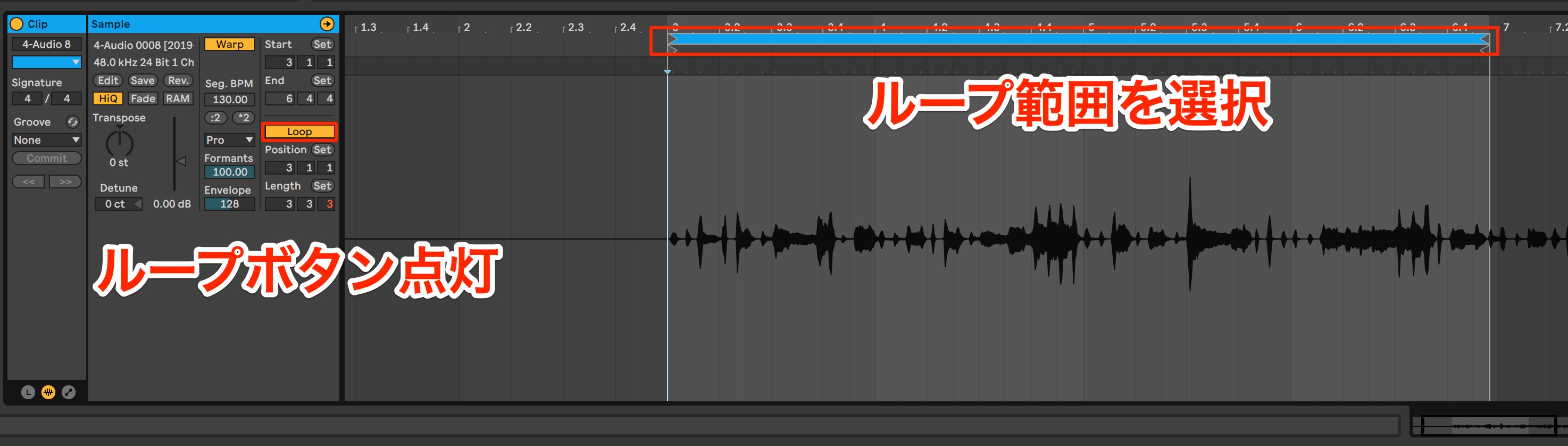Click the Groove hot-swap icon
This screenshot has width=1568, height=446.
[x=72, y=122]
